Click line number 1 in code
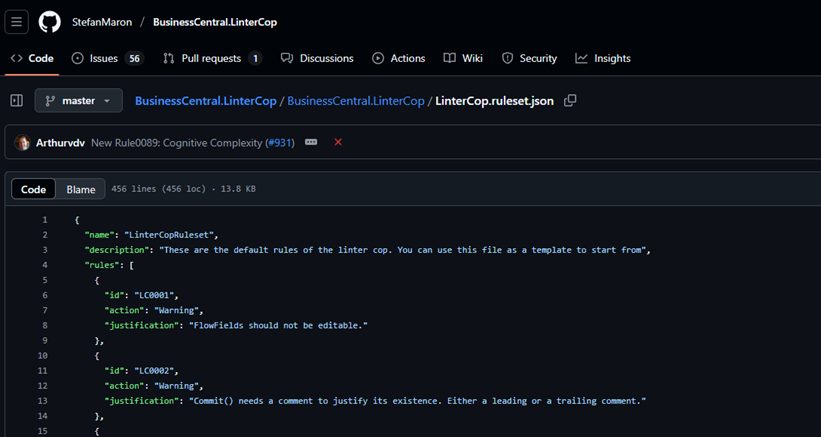Viewport: 821px width, 437px height. pyautogui.click(x=45, y=220)
